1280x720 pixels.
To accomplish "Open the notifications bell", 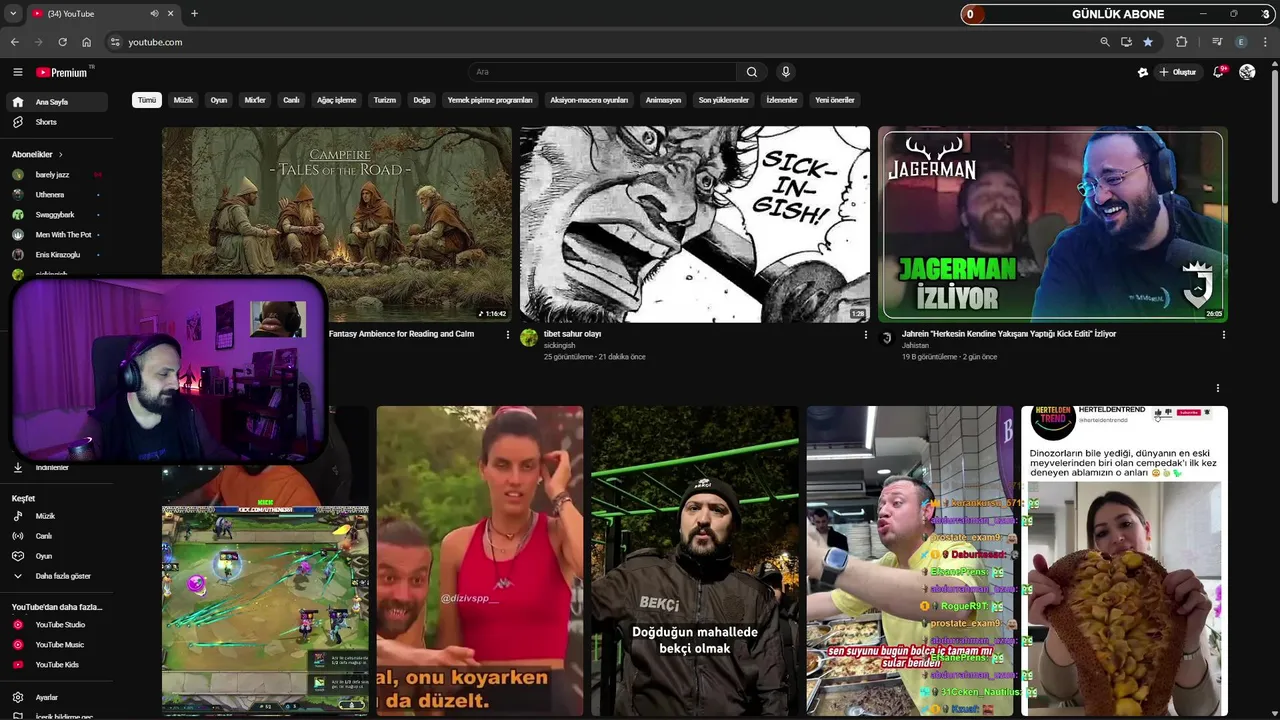I will pos(1218,72).
